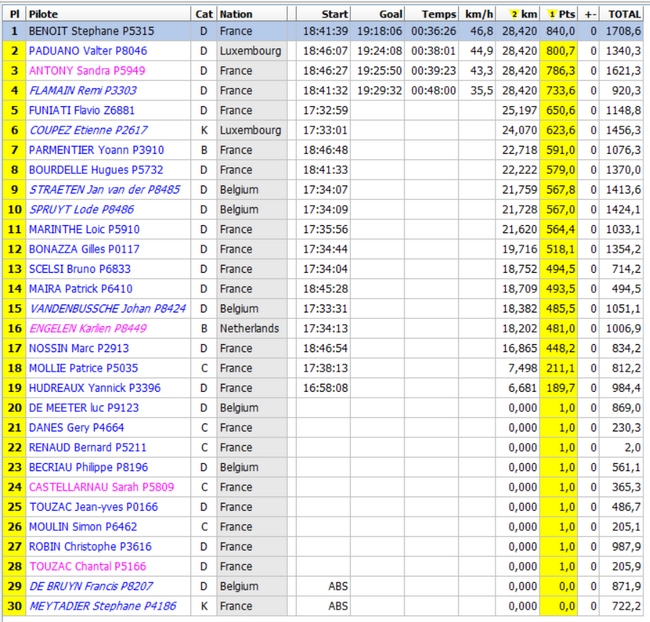
Task: Open pilot PADUANO Valter P8046
Action: 87,51
